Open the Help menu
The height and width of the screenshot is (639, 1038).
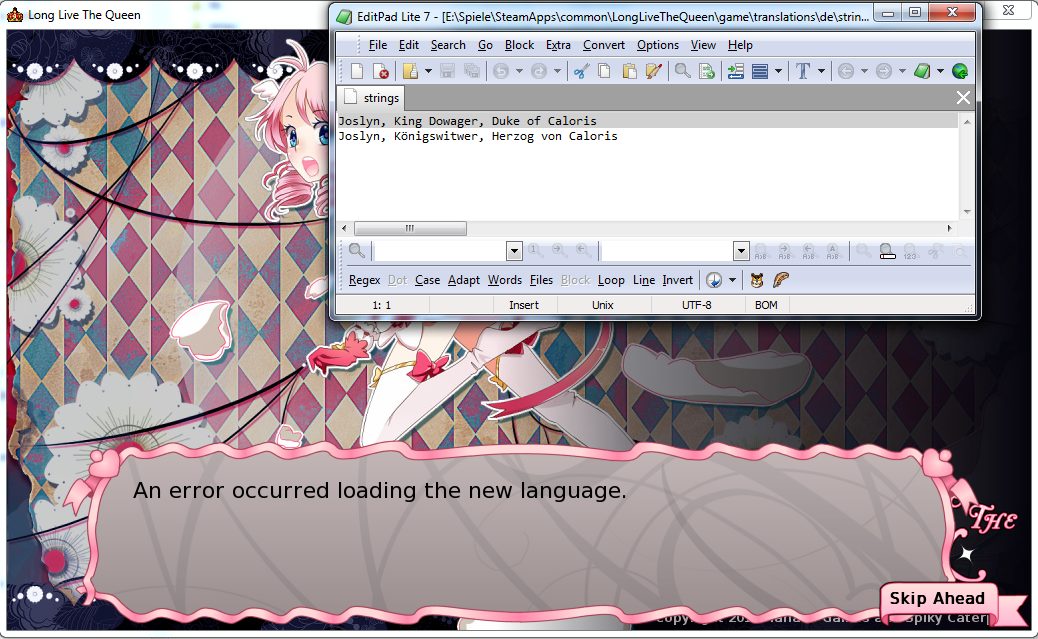[740, 45]
